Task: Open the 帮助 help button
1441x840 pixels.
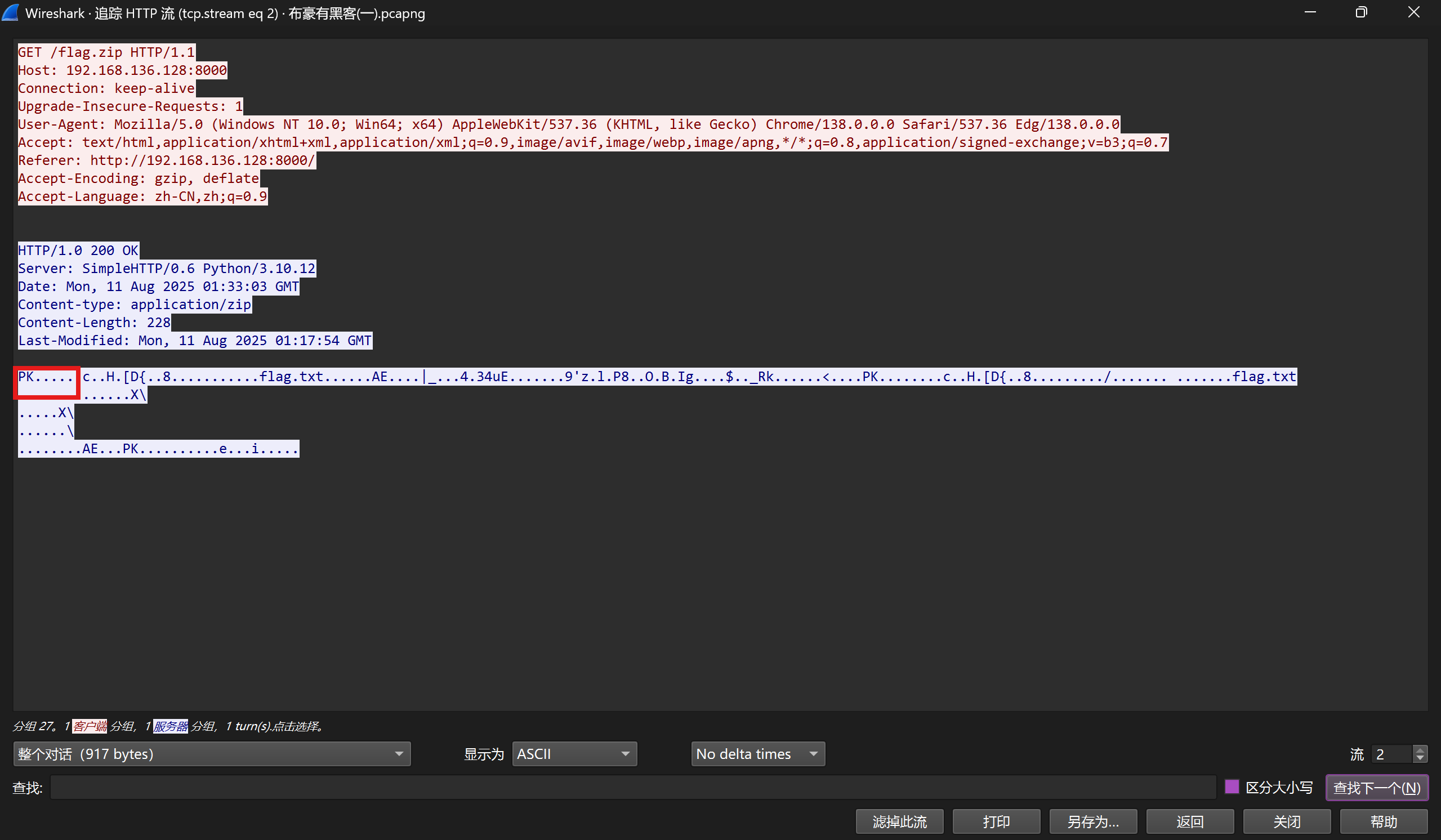Action: tap(1384, 821)
